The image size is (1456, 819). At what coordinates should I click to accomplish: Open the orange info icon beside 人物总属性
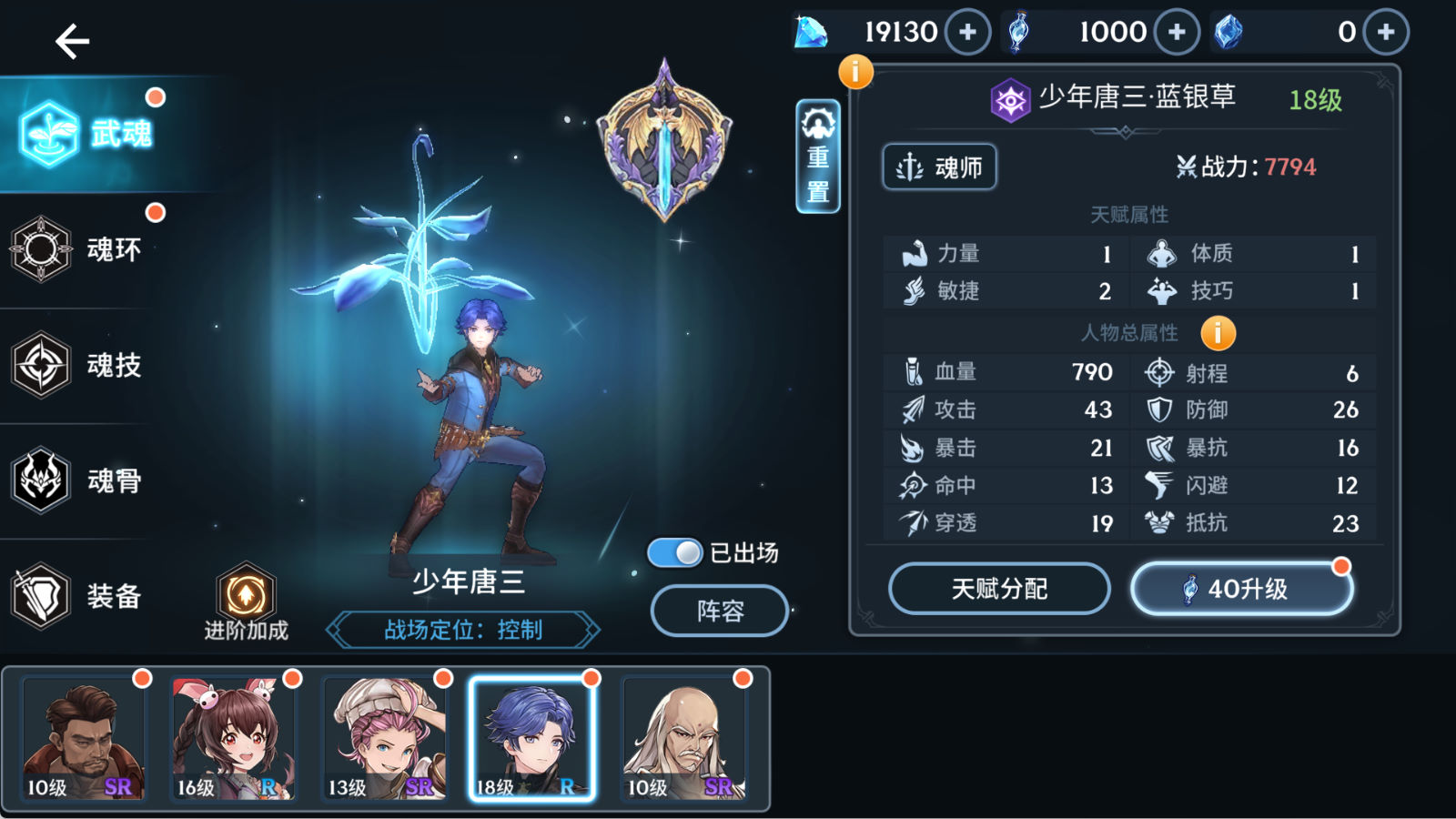pos(1218,333)
